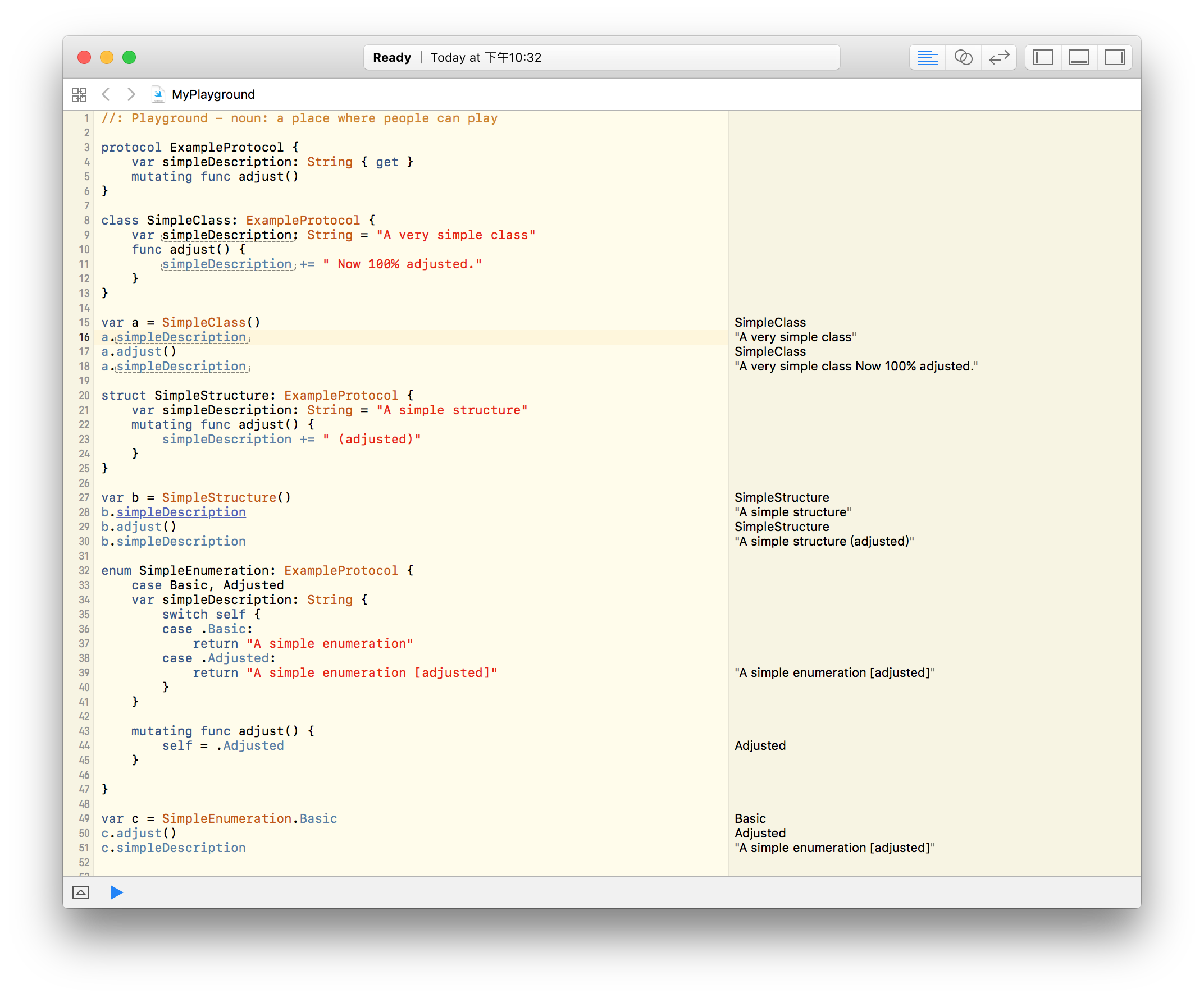This screenshot has height=998, width=1204.
Task: Show the debug area with bottom-left button
Action: pyautogui.click(x=81, y=892)
